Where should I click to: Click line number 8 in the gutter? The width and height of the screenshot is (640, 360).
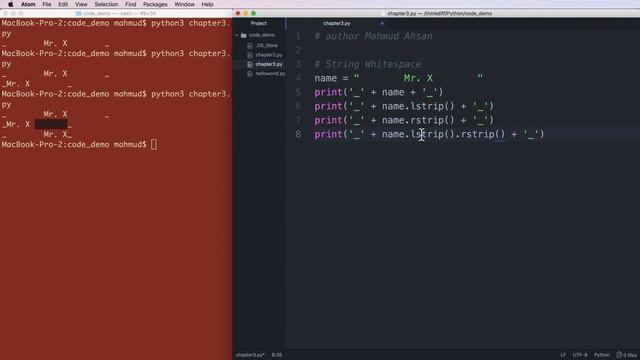299,134
